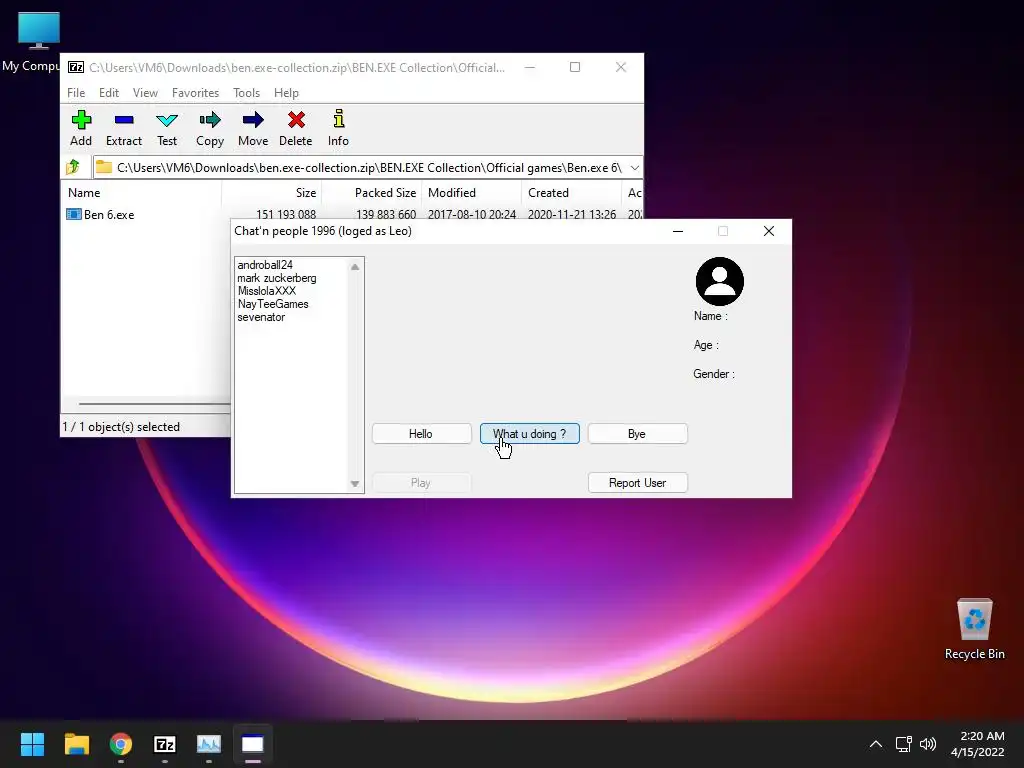Viewport: 1024px width, 768px height.
Task: Select user sevenator in chat list
Action: point(261,317)
